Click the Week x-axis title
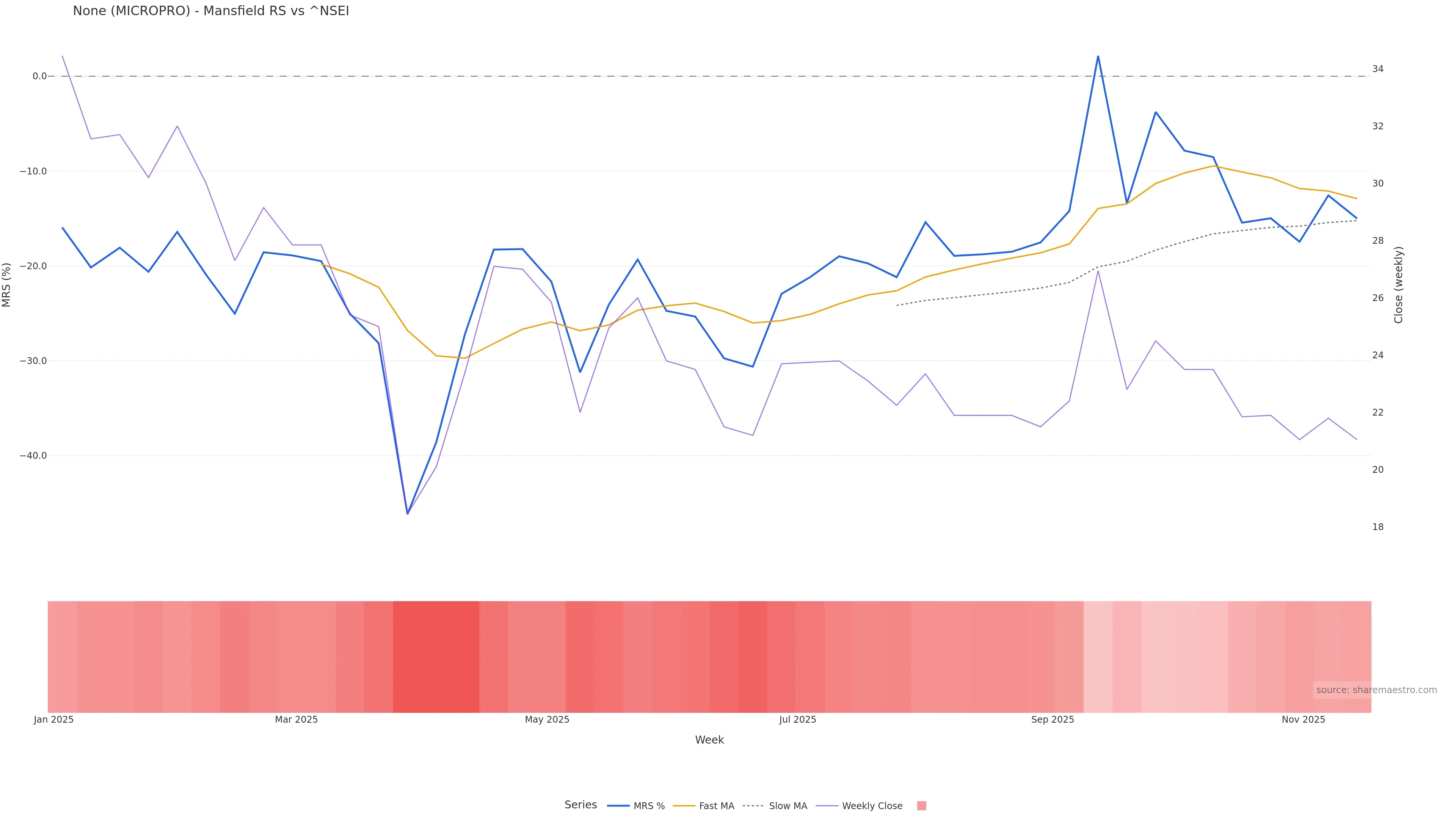The height and width of the screenshot is (819, 1456). pyautogui.click(x=709, y=740)
